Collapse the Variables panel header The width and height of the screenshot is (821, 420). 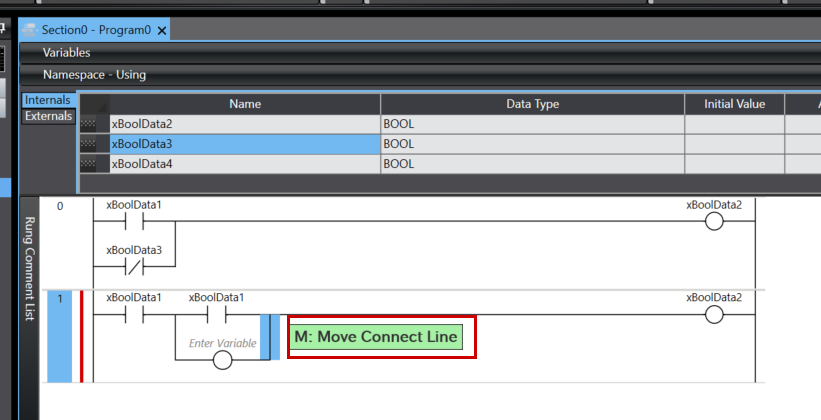coord(66,52)
